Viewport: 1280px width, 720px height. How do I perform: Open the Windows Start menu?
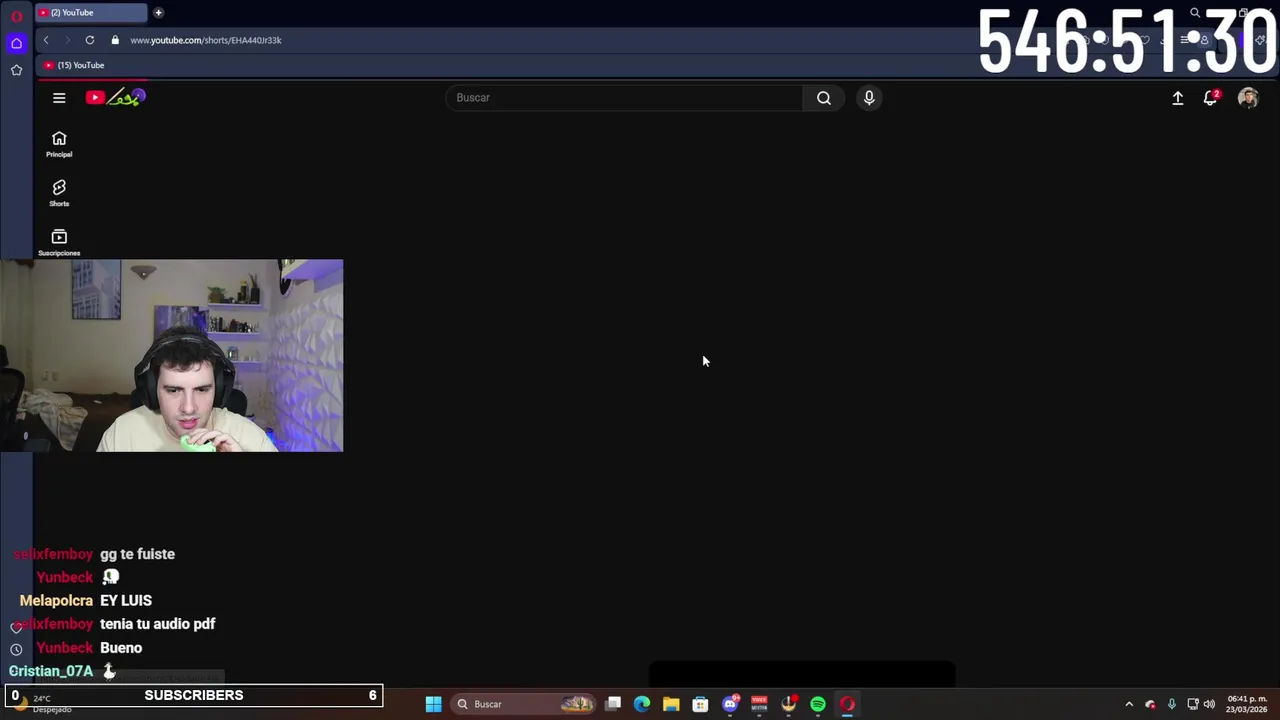(x=433, y=704)
